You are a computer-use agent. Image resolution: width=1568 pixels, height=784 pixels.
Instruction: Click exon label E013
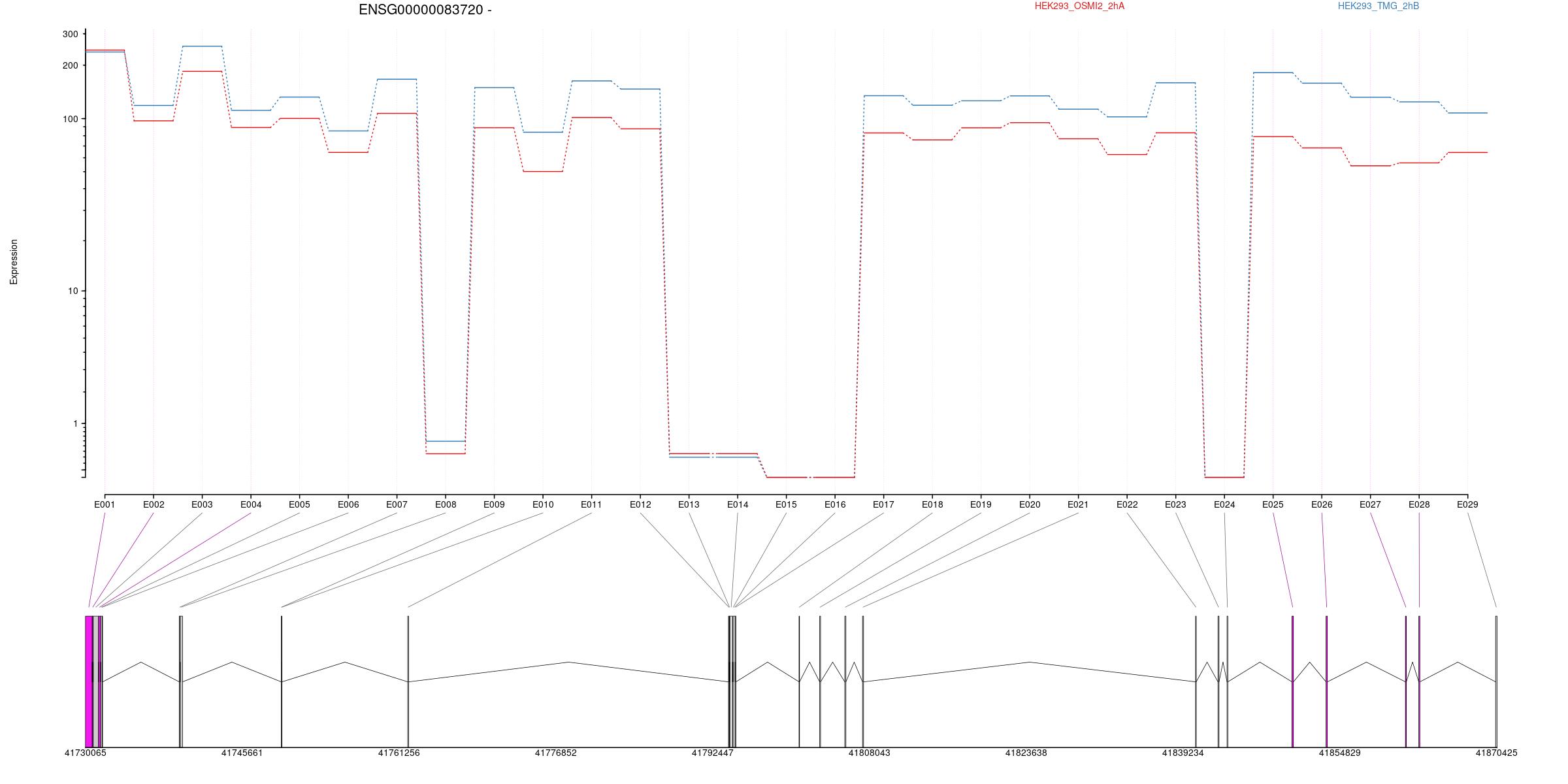[x=689, y=504]
